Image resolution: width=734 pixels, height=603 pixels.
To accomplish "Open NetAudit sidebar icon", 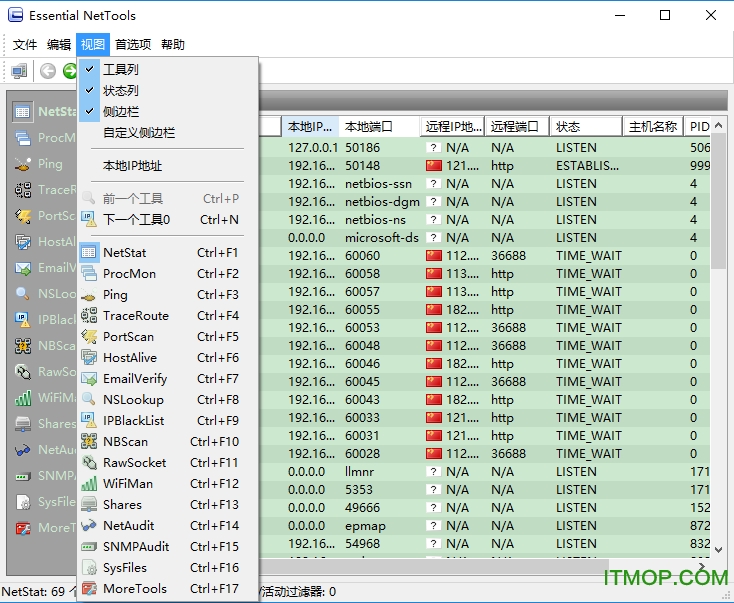I will [22, 450].
